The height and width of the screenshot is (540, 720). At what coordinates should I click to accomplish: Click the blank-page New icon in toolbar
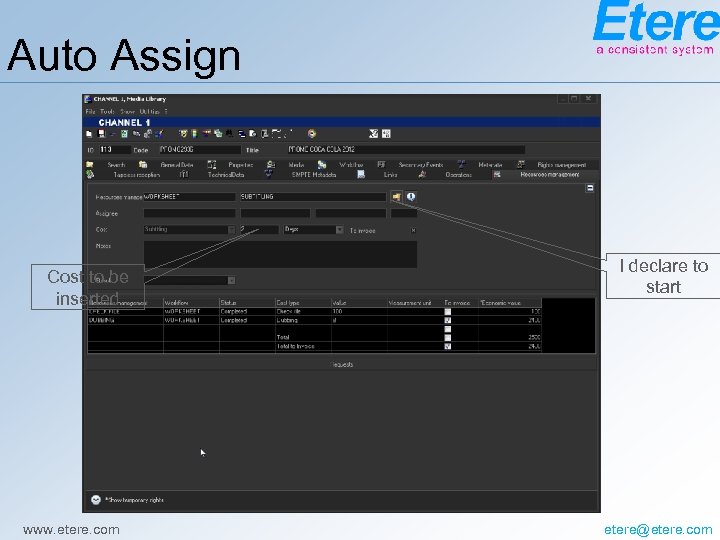coord(89,134)
